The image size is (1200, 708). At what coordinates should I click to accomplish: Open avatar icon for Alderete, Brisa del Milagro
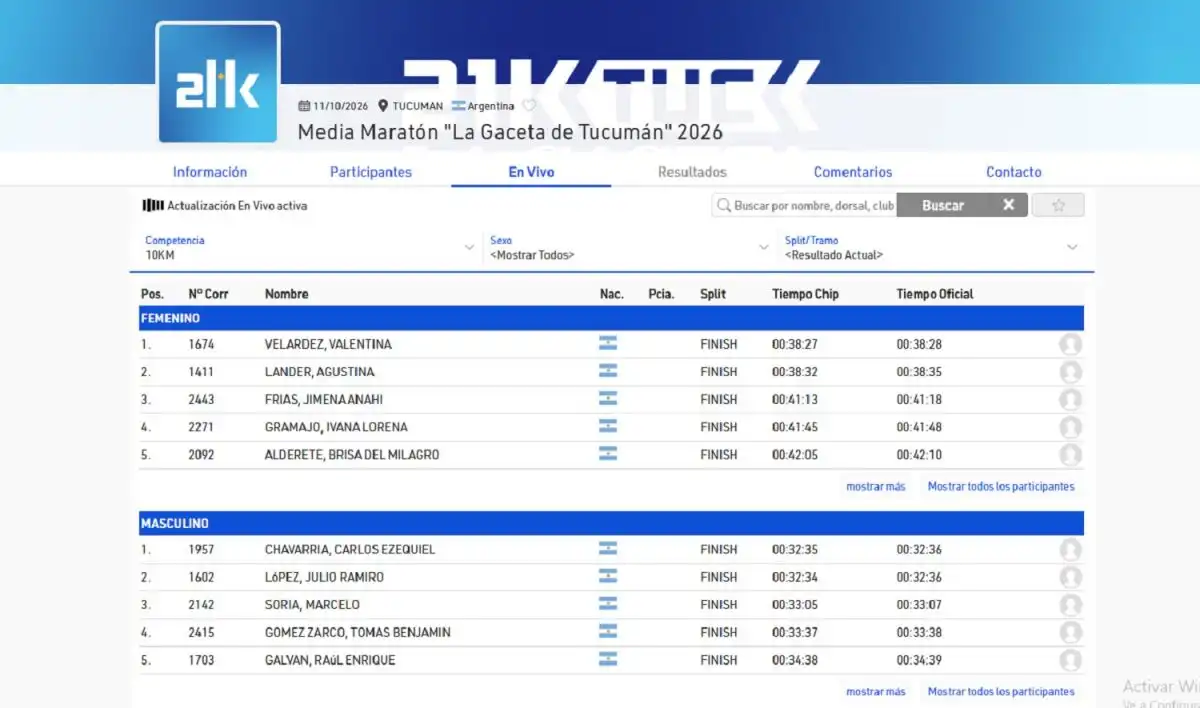[x=1070, y=455]
